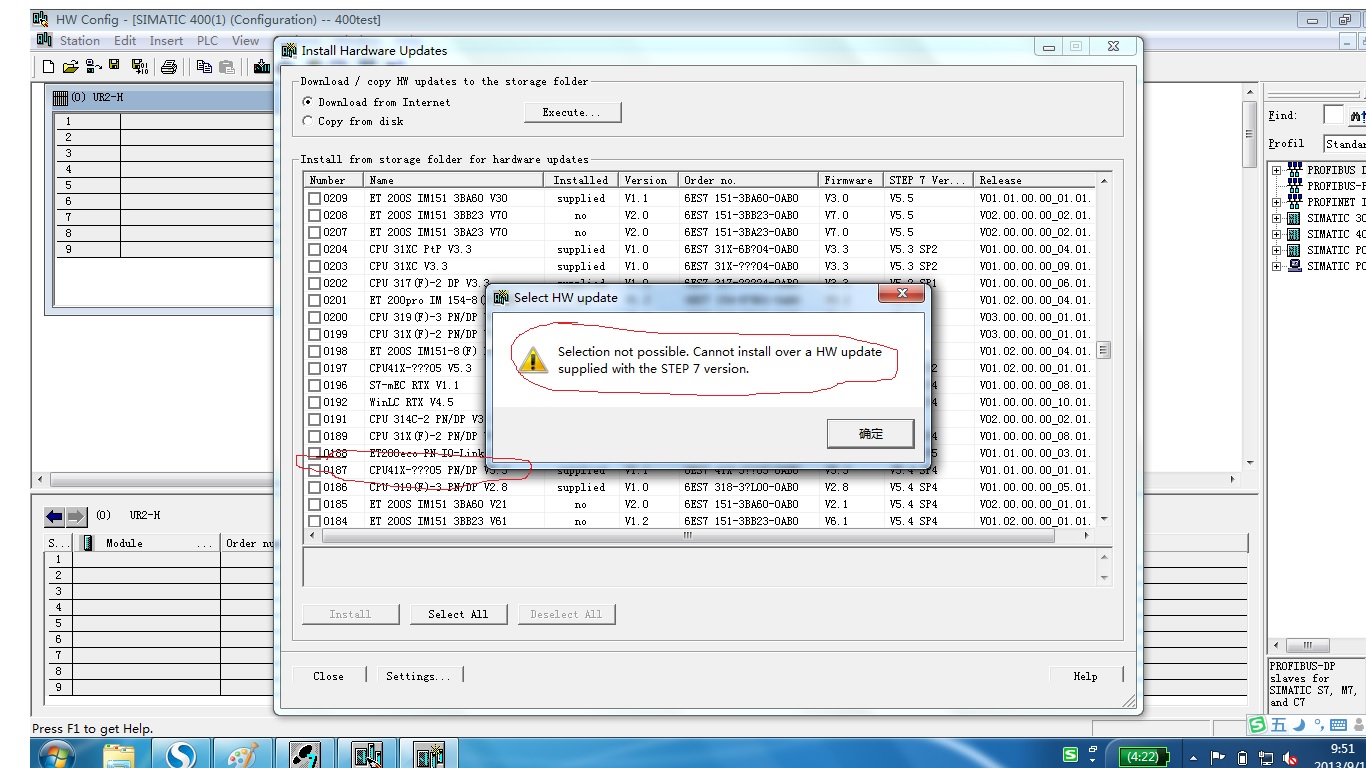Click the Open online station icon
The image size is (1366, 768).
point(93,67)
